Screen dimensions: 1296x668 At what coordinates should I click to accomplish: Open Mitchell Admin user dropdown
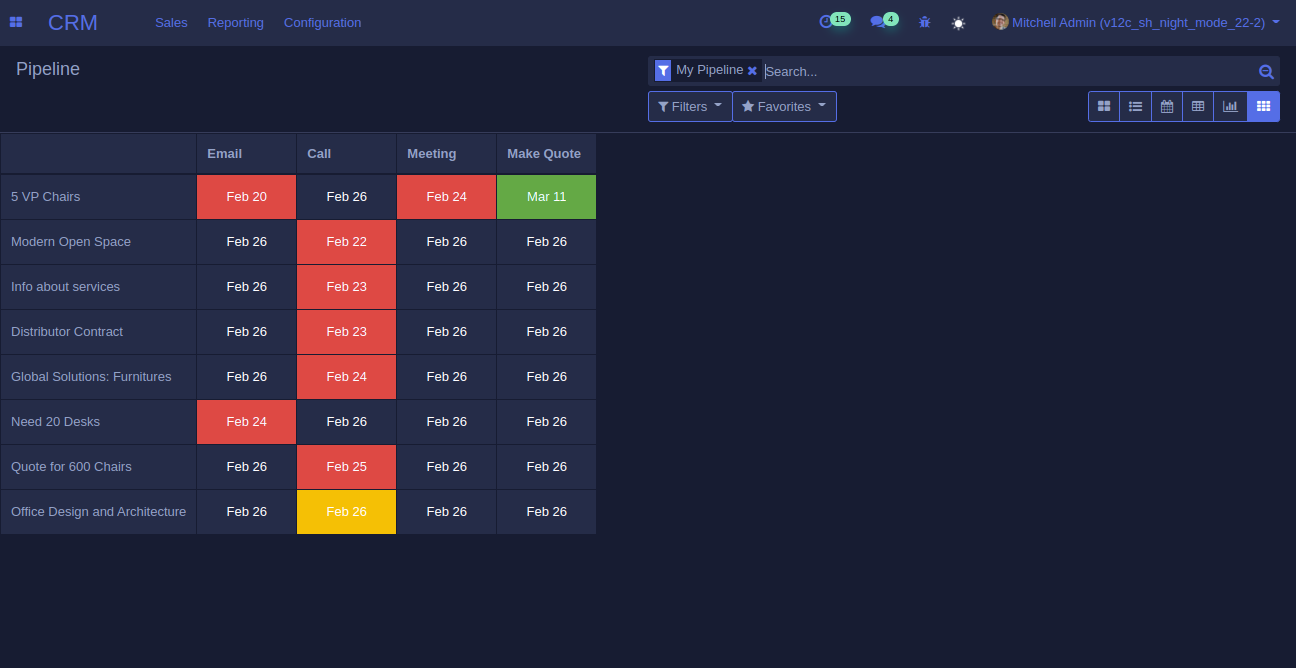[x=1136, y=22]
